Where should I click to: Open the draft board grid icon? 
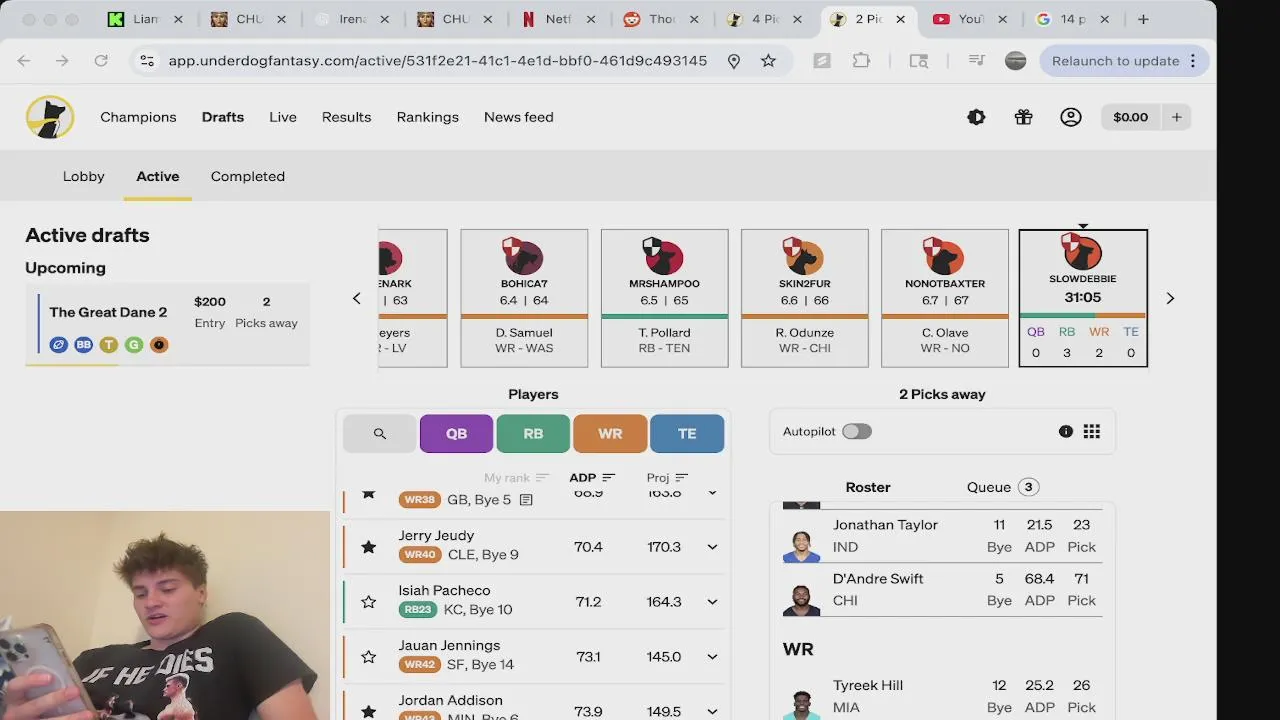point(1092,431)
